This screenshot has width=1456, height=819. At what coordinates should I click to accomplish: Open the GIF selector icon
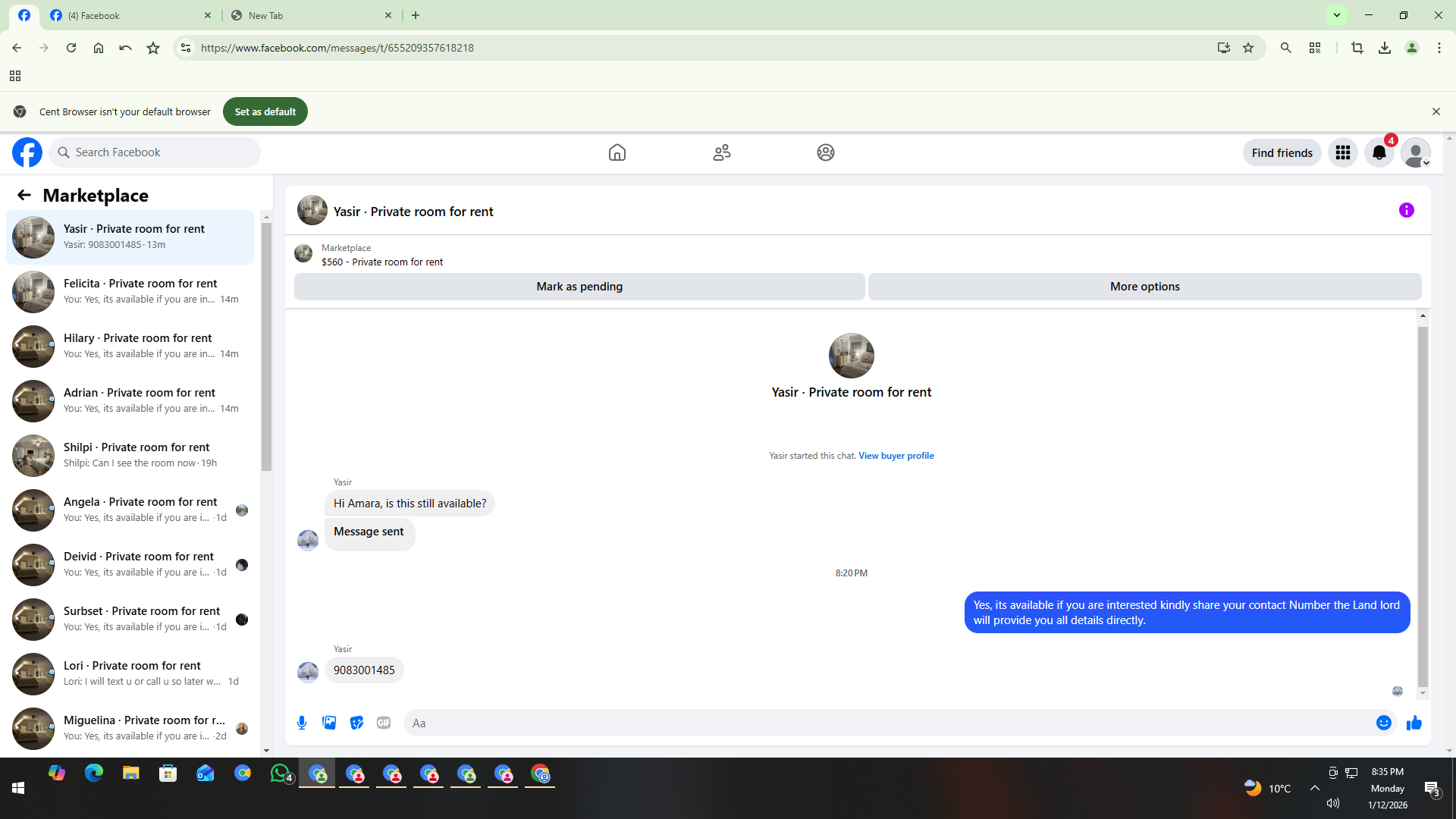[x=384, y=723]
